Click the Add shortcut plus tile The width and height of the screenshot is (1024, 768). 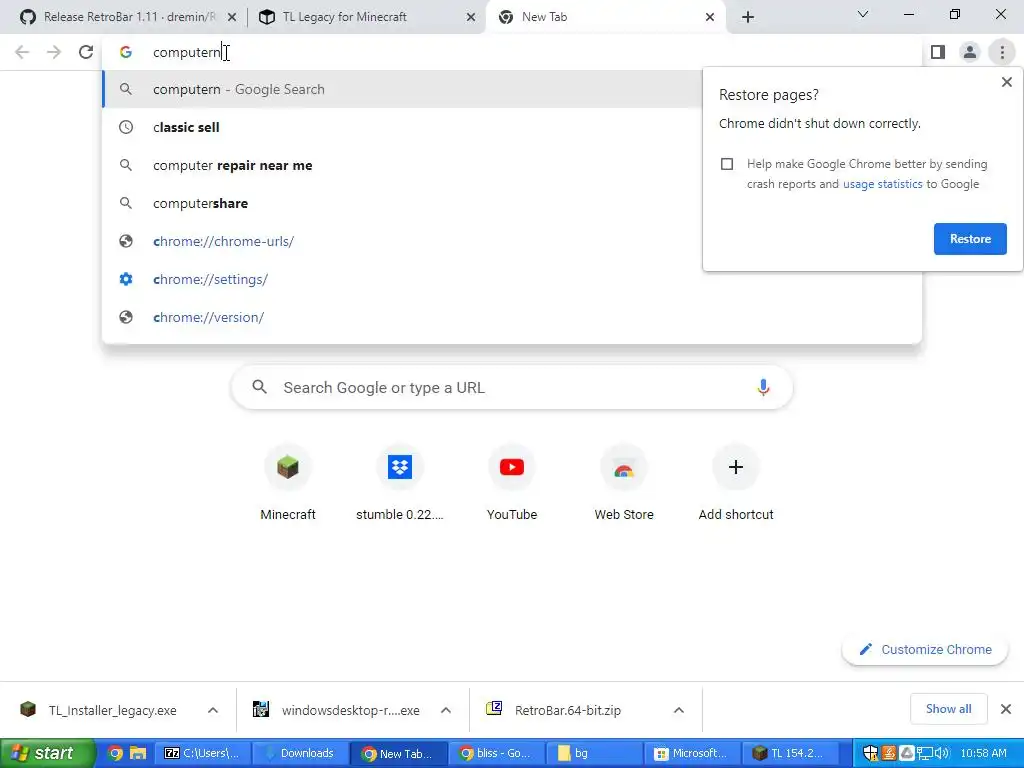click(736, 482)
